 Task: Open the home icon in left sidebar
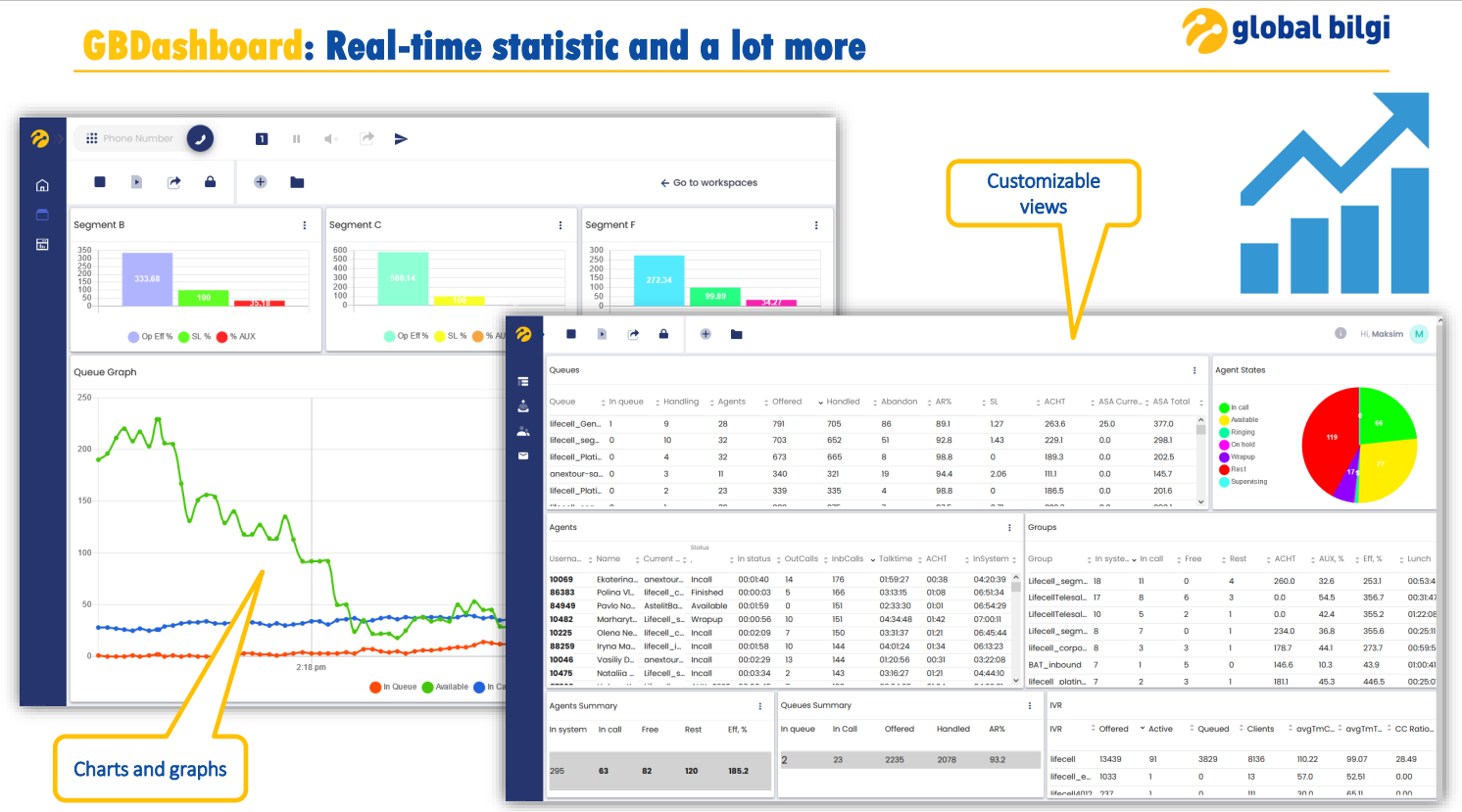tap(42, 185)
